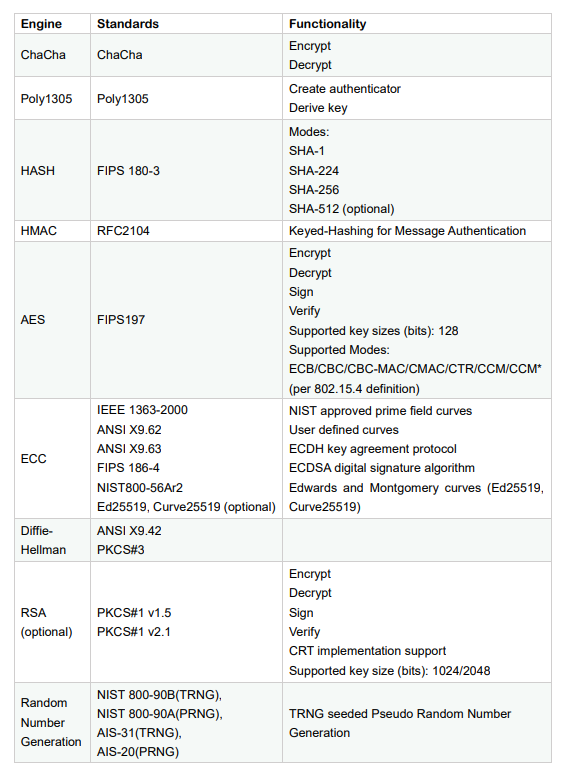Click the AIS-31(TRNG) standard text

point(139,733)
